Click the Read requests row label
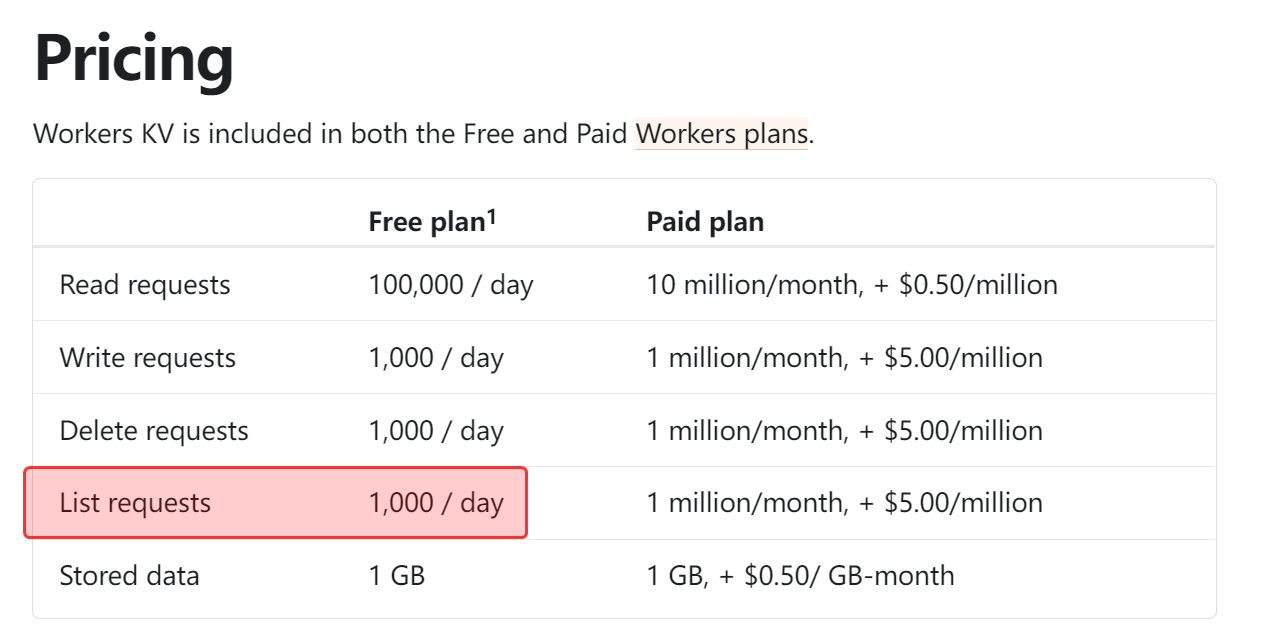1264x638 pixels. tap(145, 285)
